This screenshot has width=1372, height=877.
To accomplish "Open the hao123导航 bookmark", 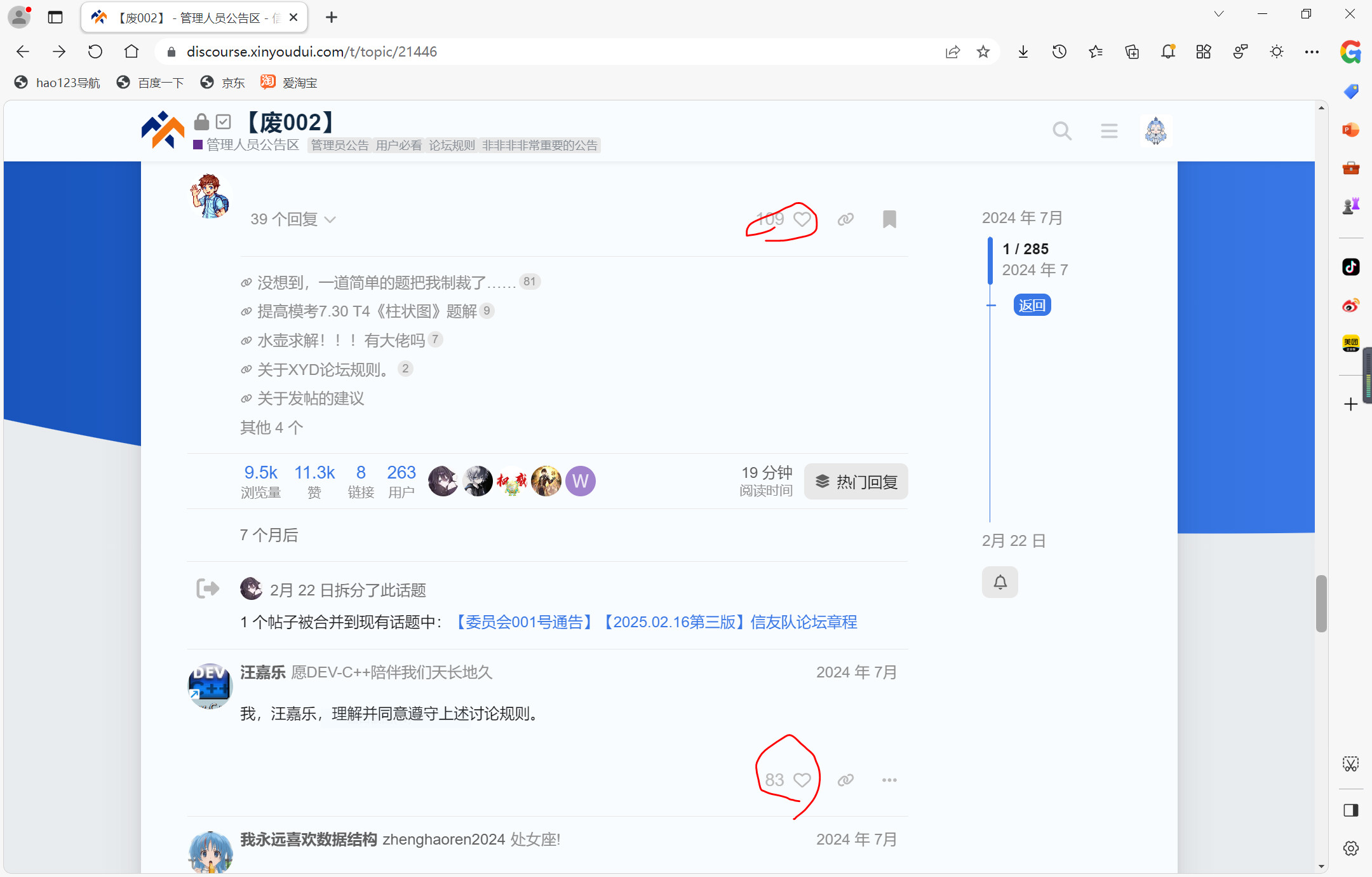I will [57, 83].
